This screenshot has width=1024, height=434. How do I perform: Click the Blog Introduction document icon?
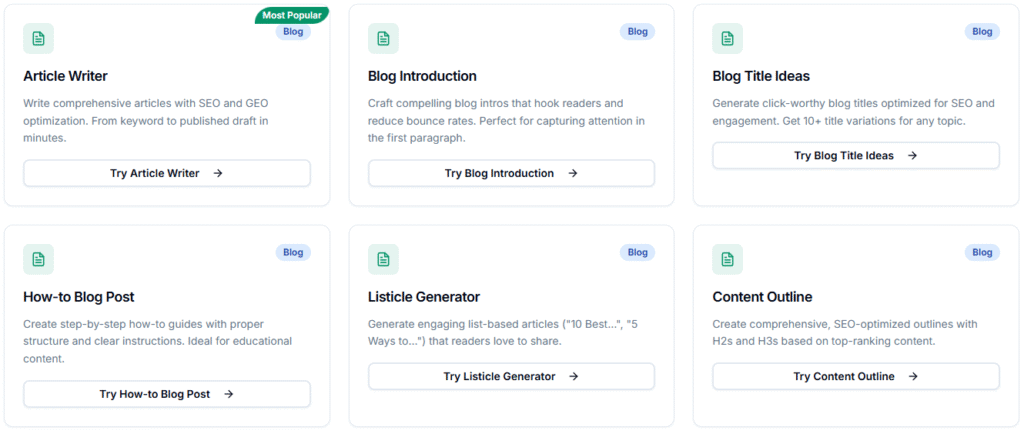[383, 39]
